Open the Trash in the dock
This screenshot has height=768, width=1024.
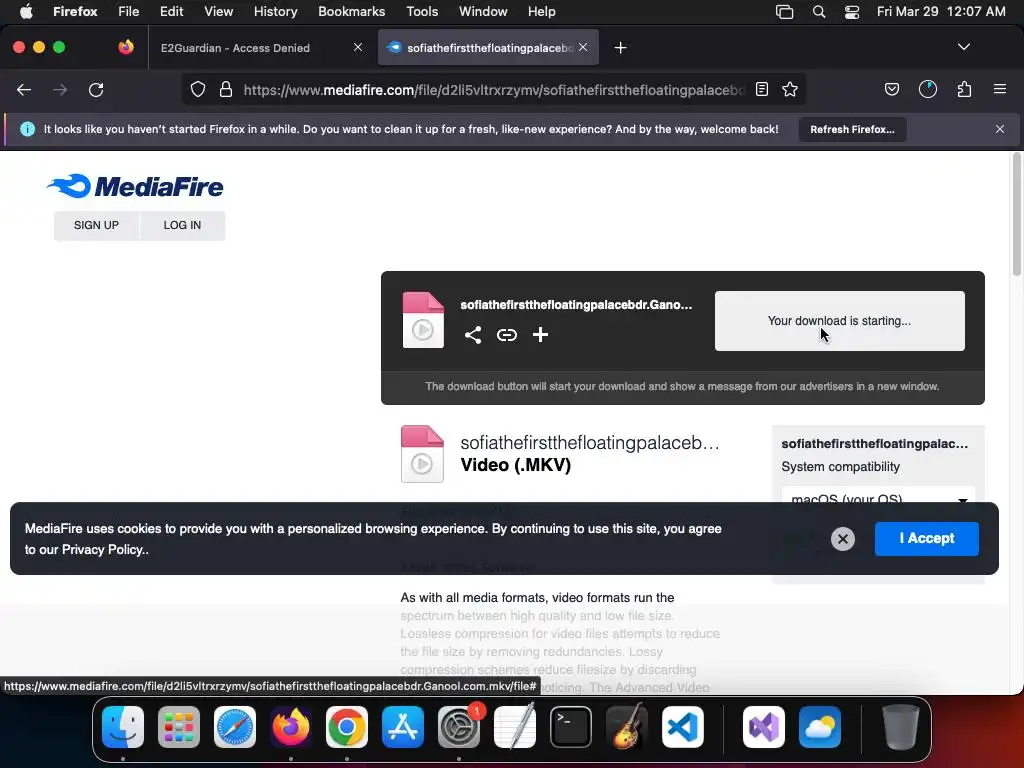pyautogui.click(x=901, y=727)
